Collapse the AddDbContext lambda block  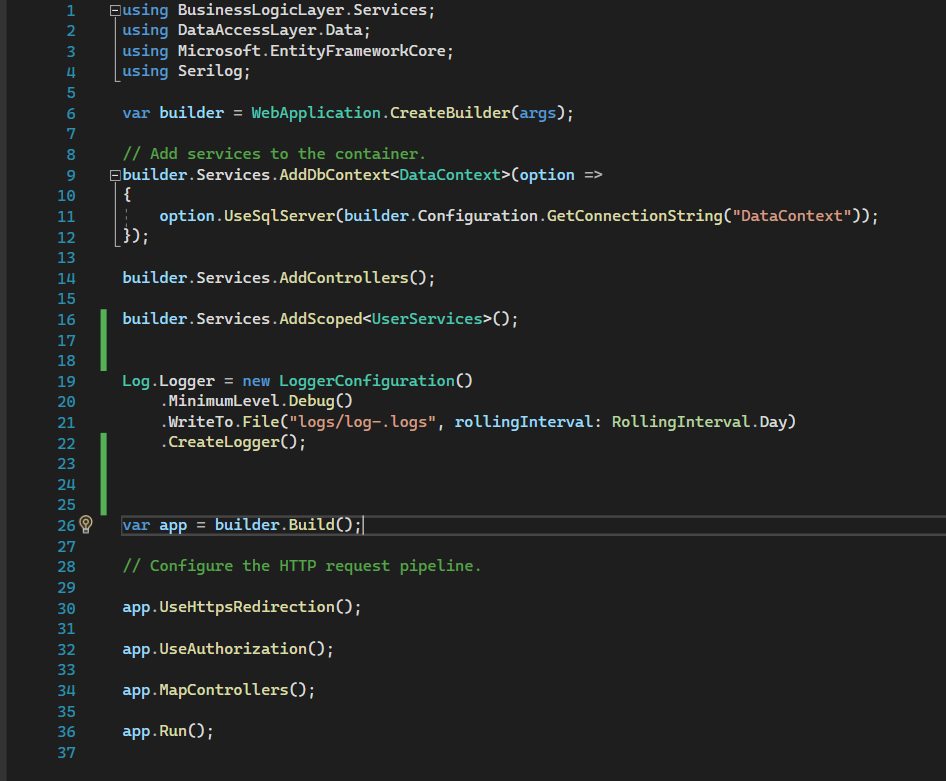click(114, 175)
